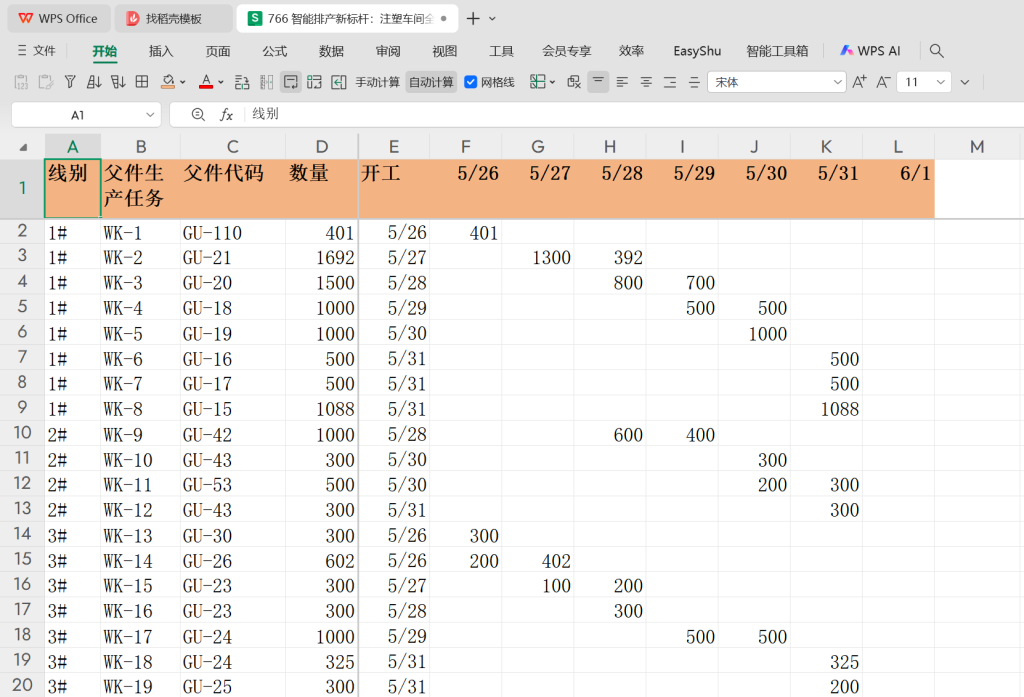
Task: Click the 1088 cell in column K
Action: [826, 409]
